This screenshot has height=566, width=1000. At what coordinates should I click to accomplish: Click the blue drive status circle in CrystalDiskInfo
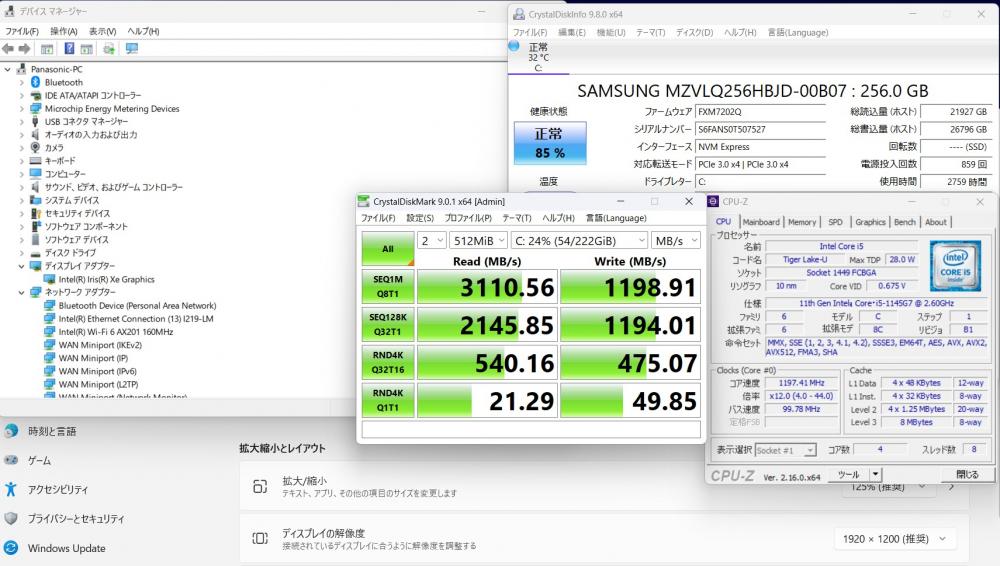pyautogui.click(x=514, y=46)
